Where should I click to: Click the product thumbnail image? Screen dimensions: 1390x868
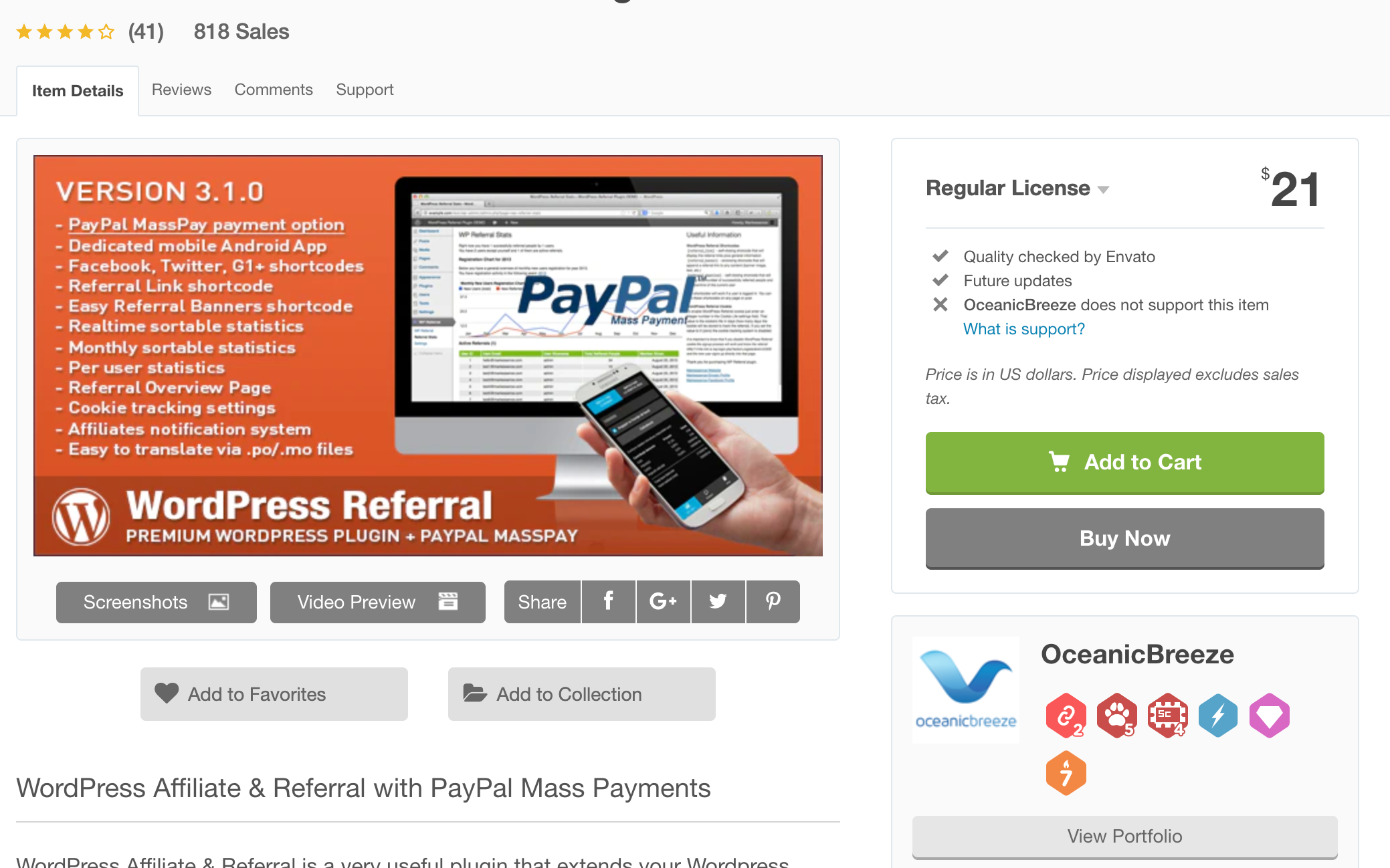[x=428, y=355]
